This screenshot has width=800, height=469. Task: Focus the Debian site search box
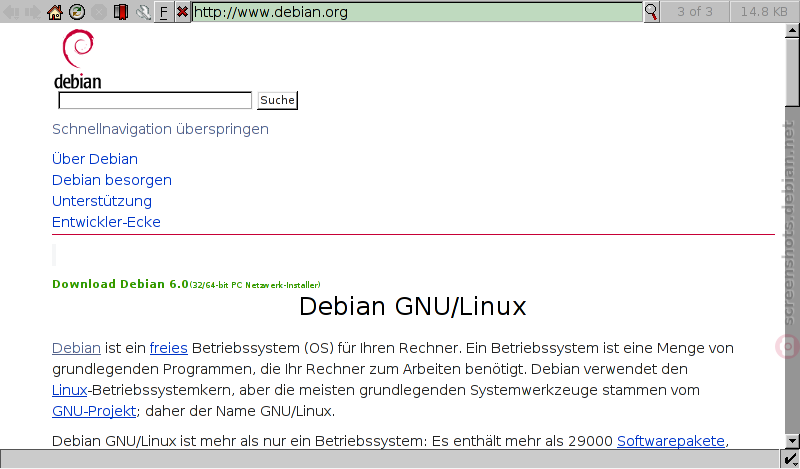[x=155, y=100]
